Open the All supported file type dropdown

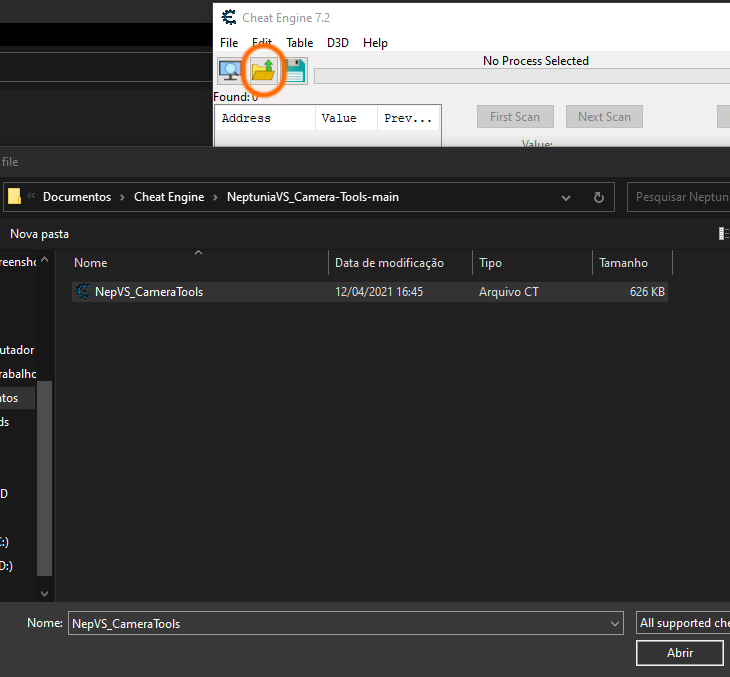pyautogui.click(x=683, y=623)
